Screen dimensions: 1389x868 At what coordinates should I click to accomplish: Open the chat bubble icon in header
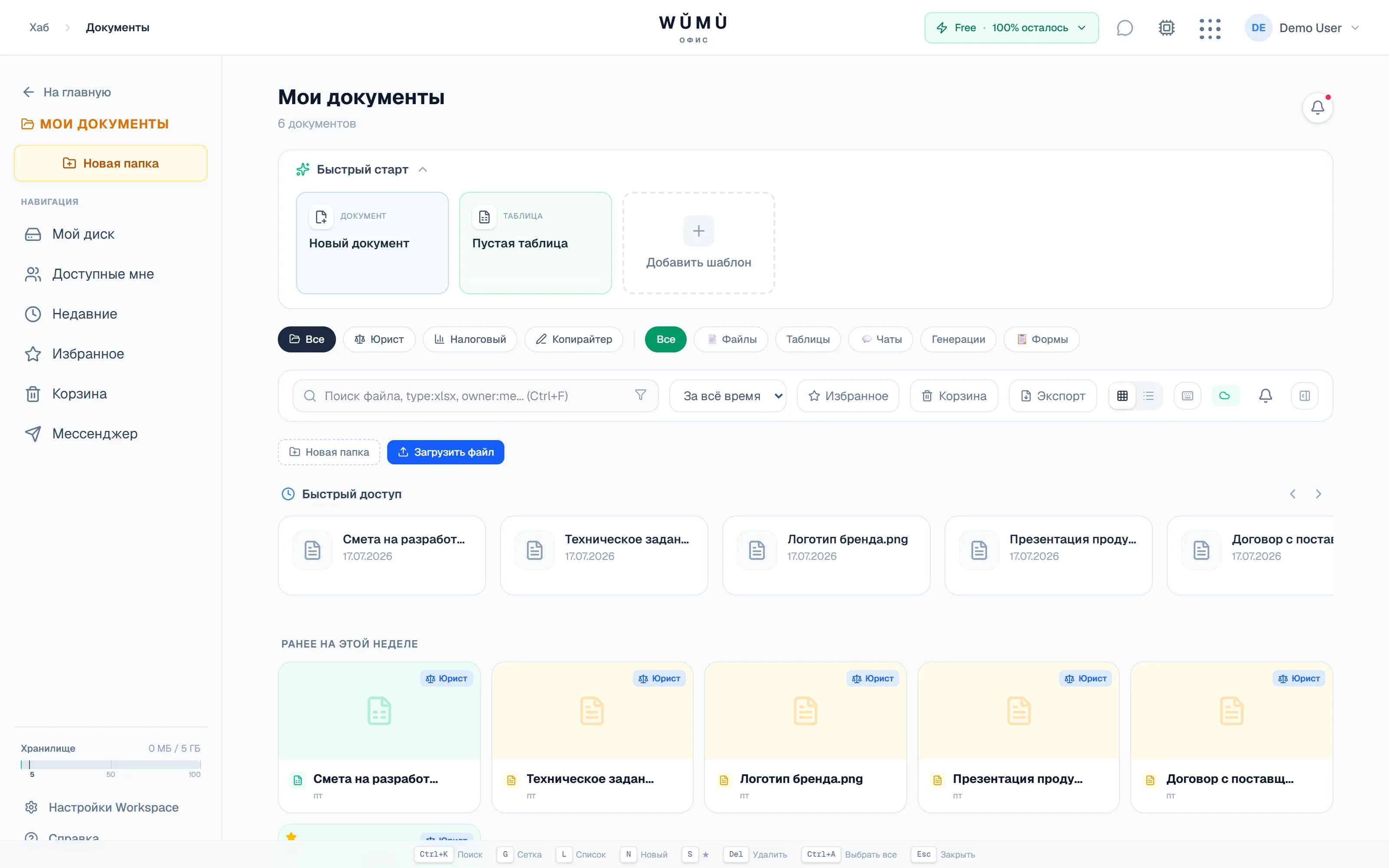click(x=1124, y=27)
